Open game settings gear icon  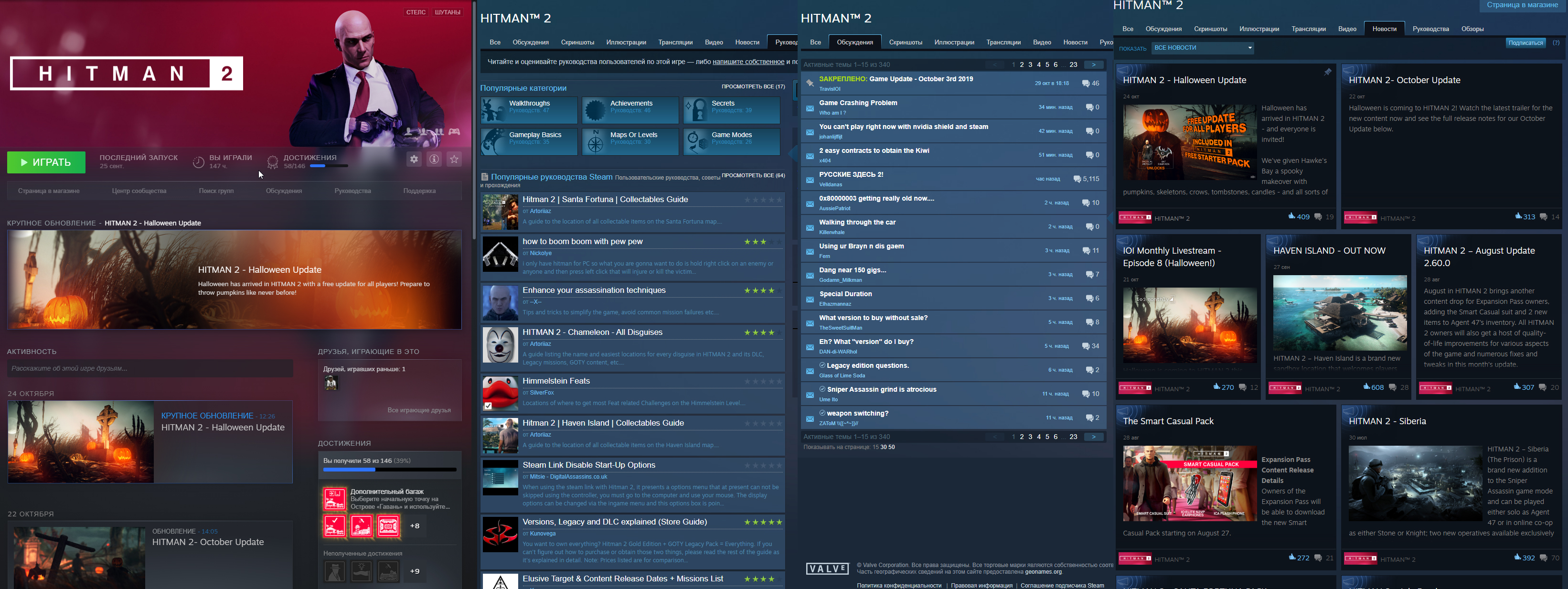coord(414,159)
